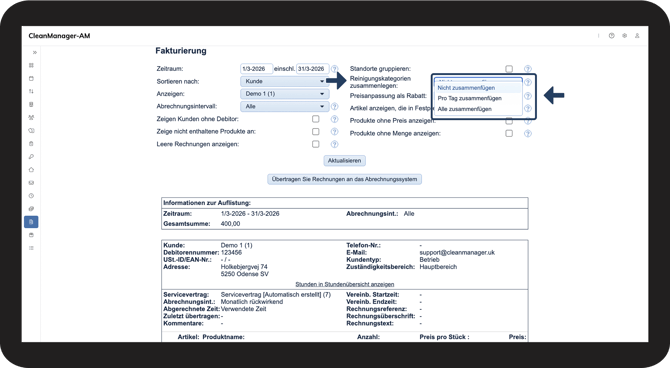Enable Standorte gruppieren checkbox
The height and width of the screenshot is (368, 670).
click(509, 69)
